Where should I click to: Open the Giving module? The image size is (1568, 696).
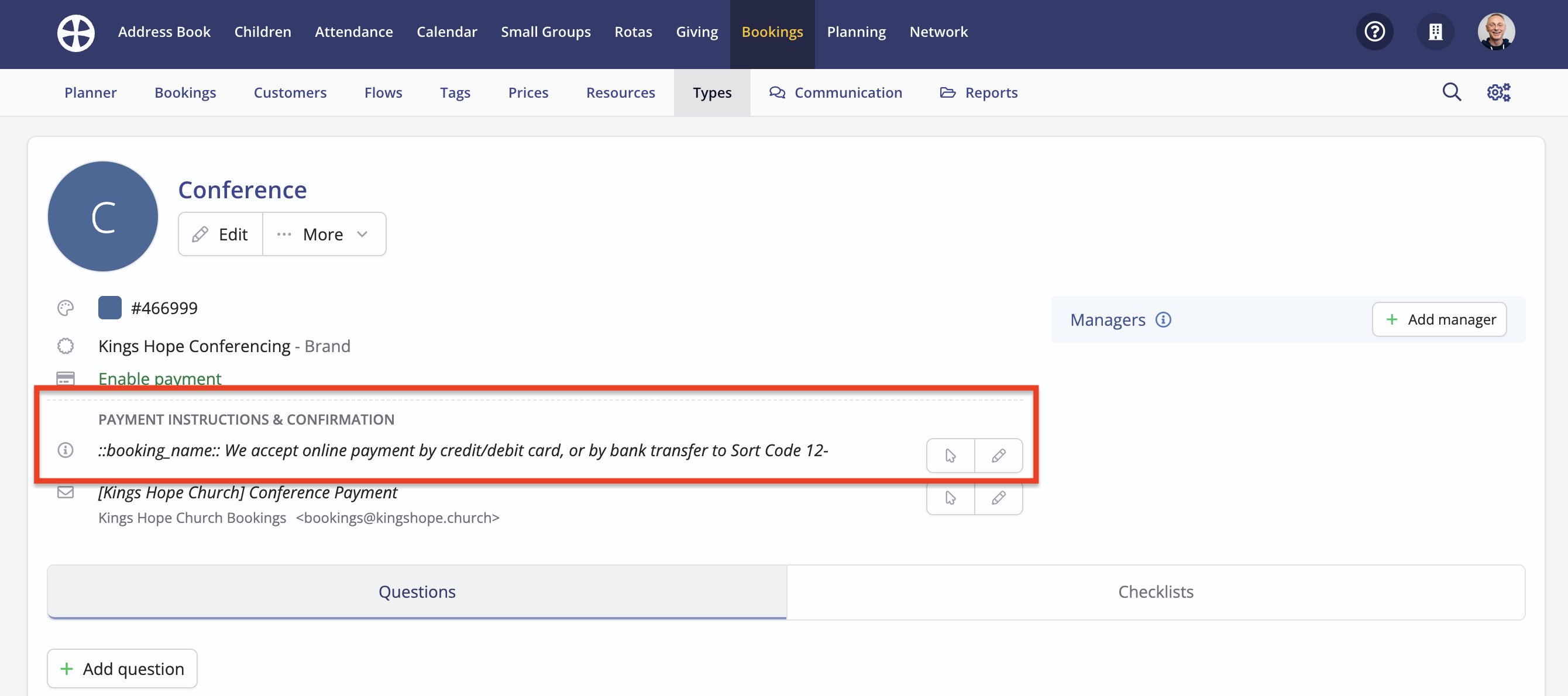pos(696,32)
